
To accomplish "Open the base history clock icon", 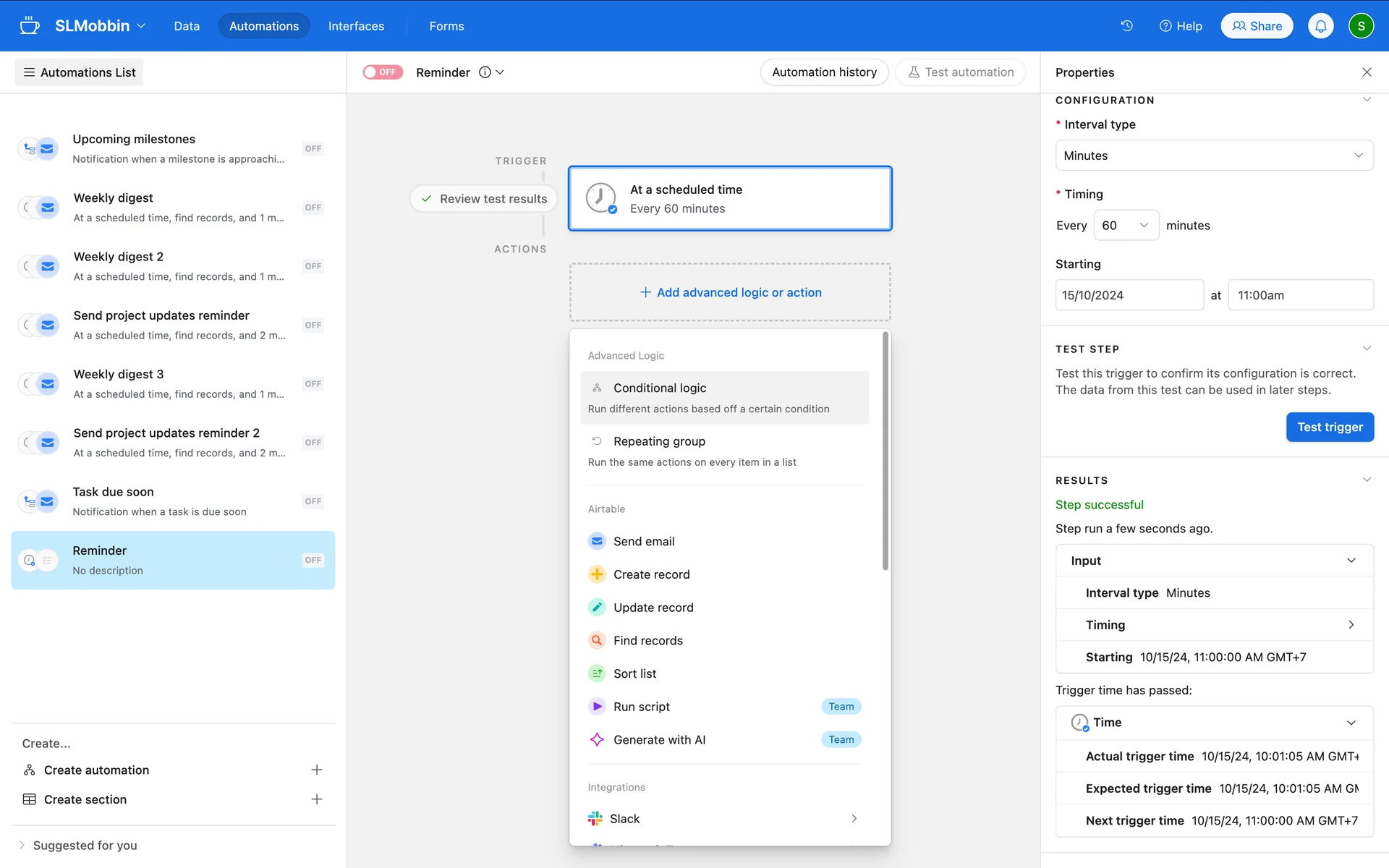I will [1126, 26].
